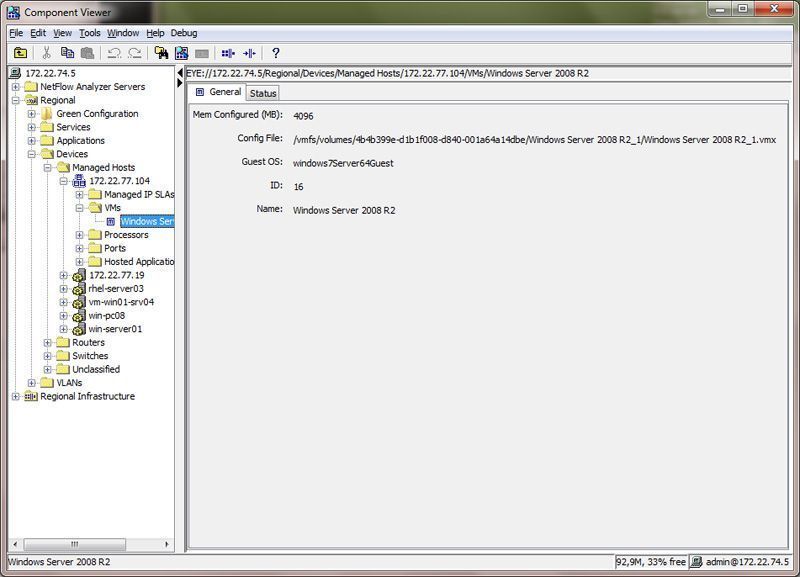Image resolution: width=800 pixels, height=577 pixels.
Task: Click the server icon next to win-pc08
Action: (x=79, y=316)
